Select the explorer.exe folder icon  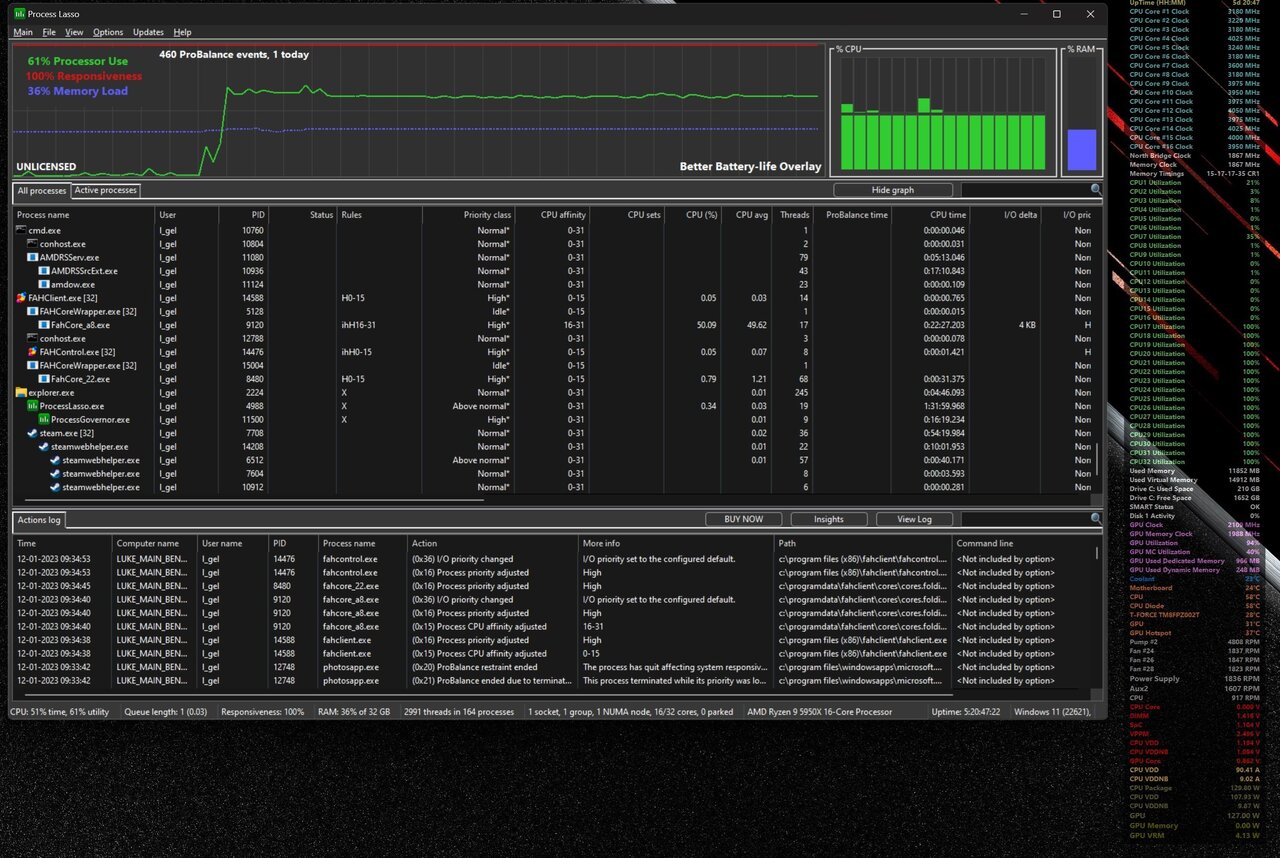click(21, 393)
